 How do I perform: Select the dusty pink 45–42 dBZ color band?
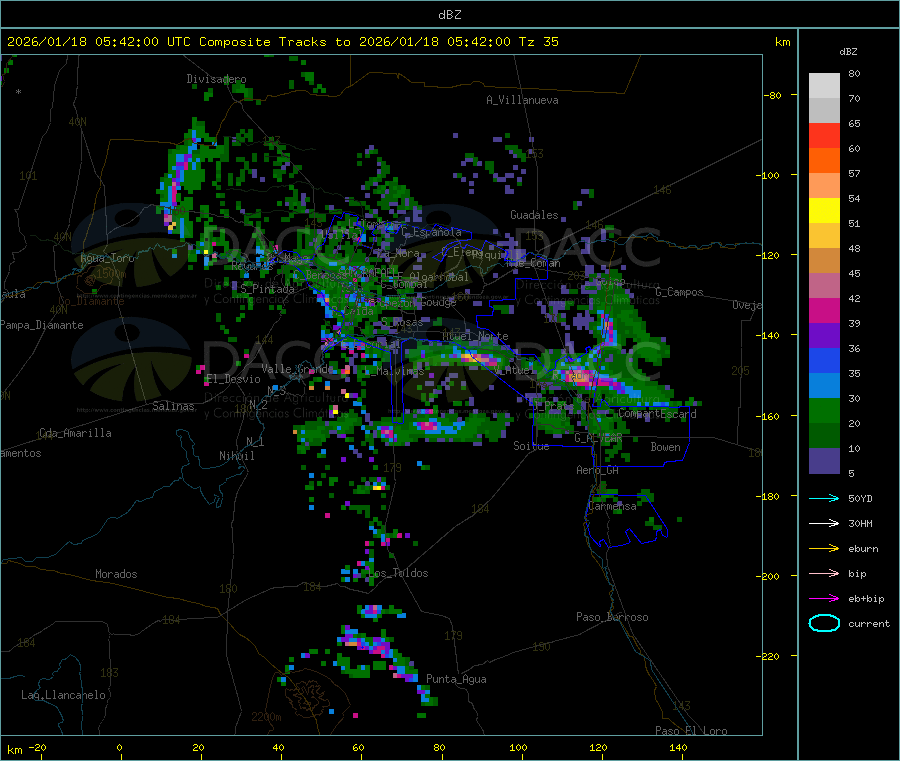pyautogui.click(x=824, y=285)
